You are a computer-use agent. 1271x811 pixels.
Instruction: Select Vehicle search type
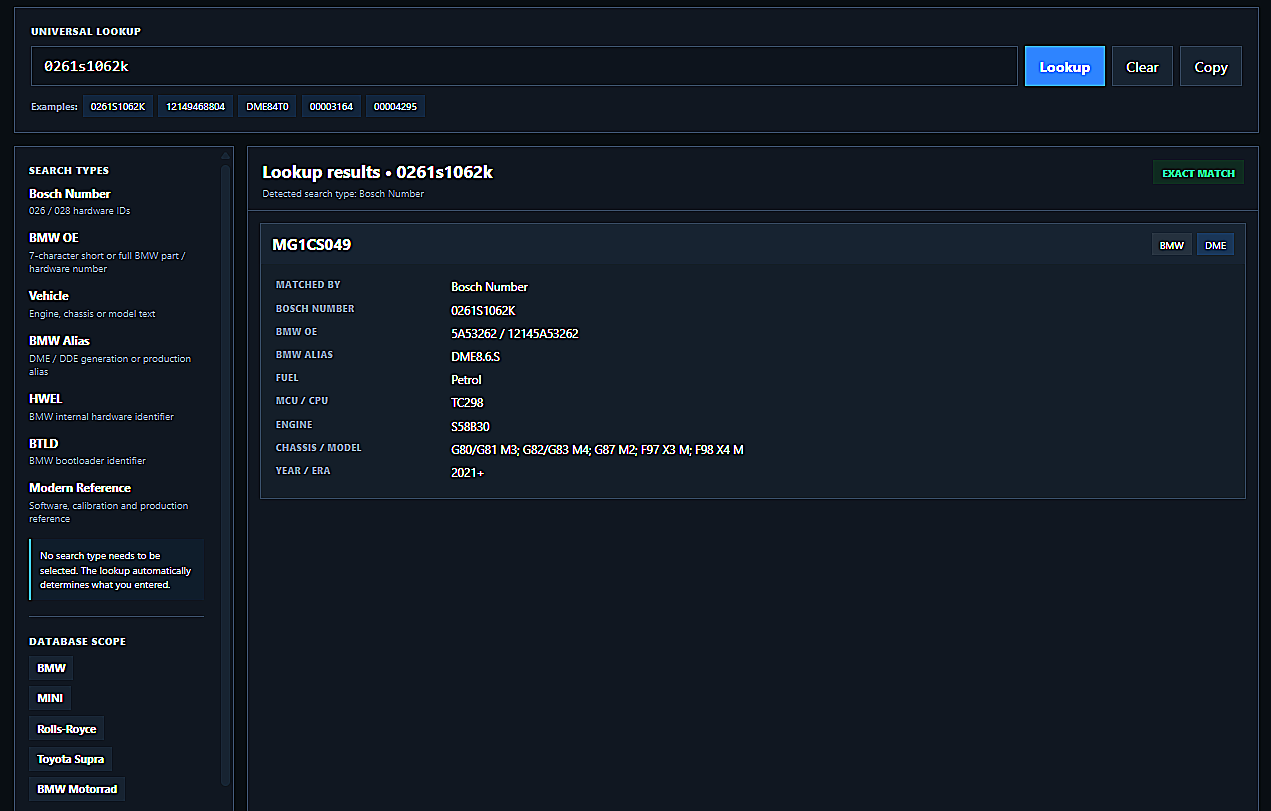tap(49, 296)
